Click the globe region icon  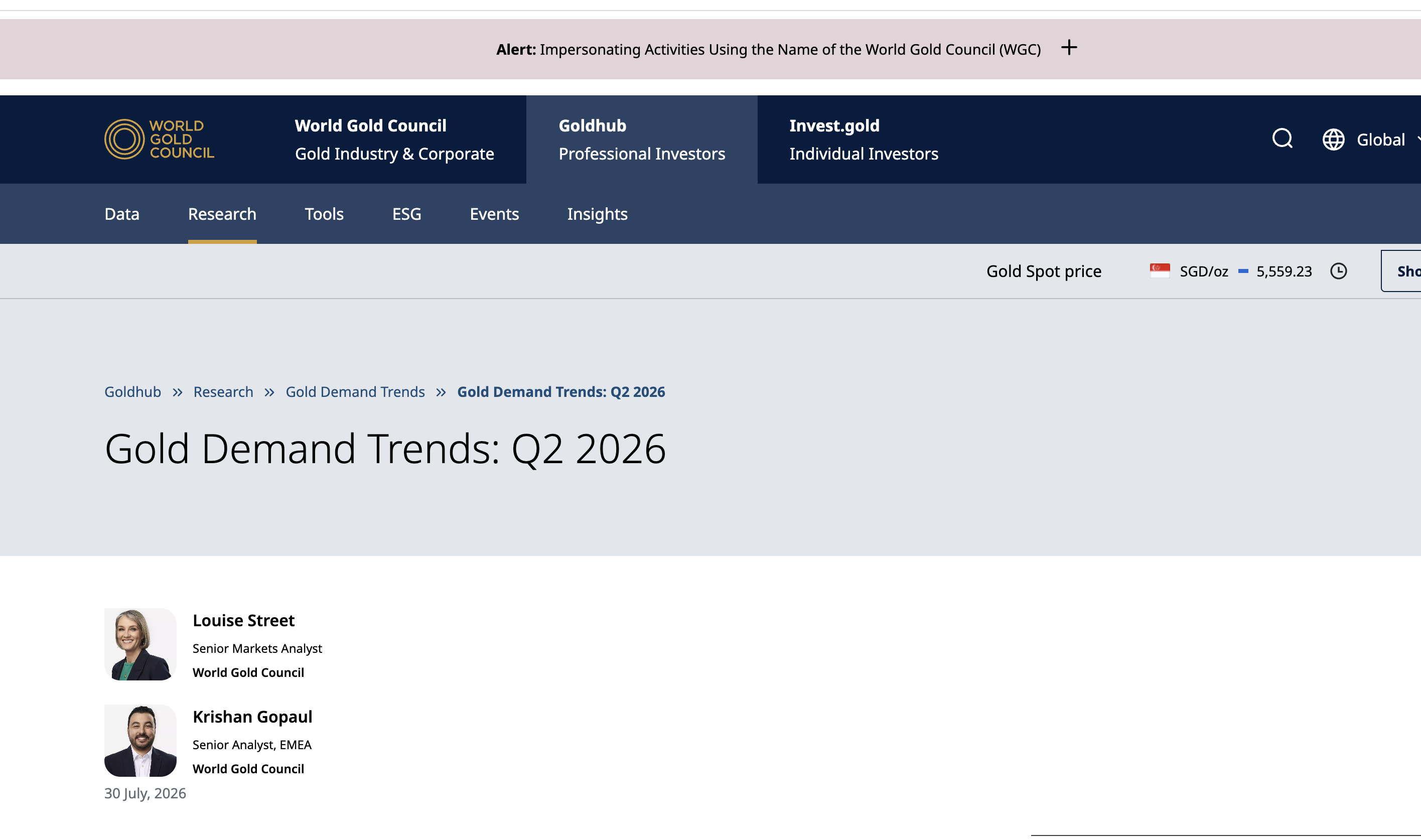pyautogui.click(x=1333, y=139)
